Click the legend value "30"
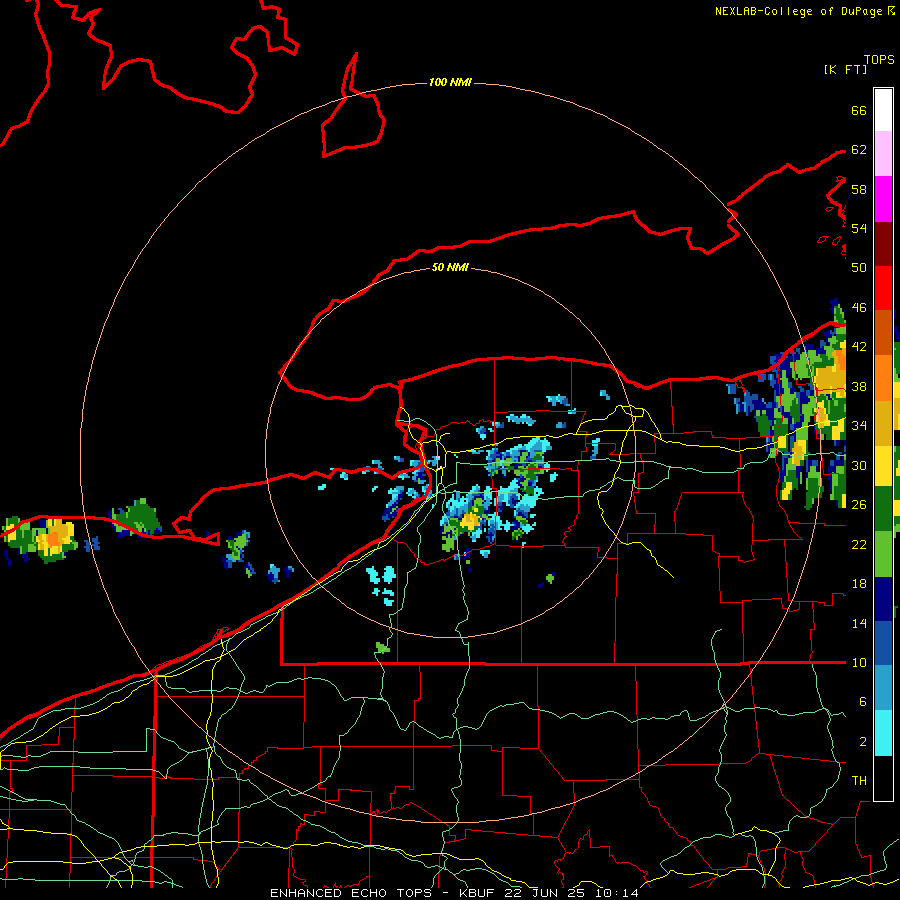This screenshot has height=900, width=900. (859, 465)
